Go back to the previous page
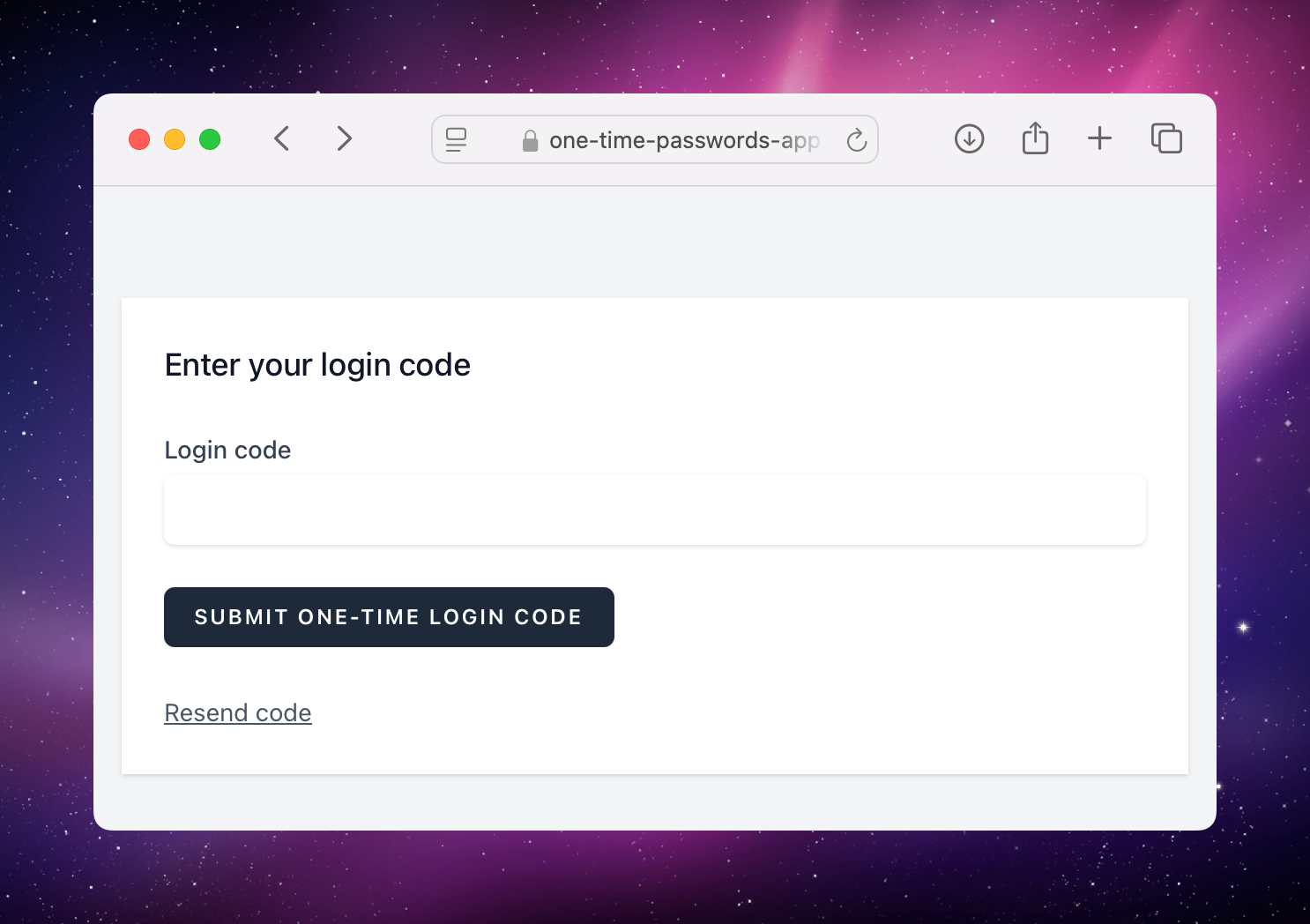Image resolution: width=1310 pixels, height=924 pixels. point(282,139)
